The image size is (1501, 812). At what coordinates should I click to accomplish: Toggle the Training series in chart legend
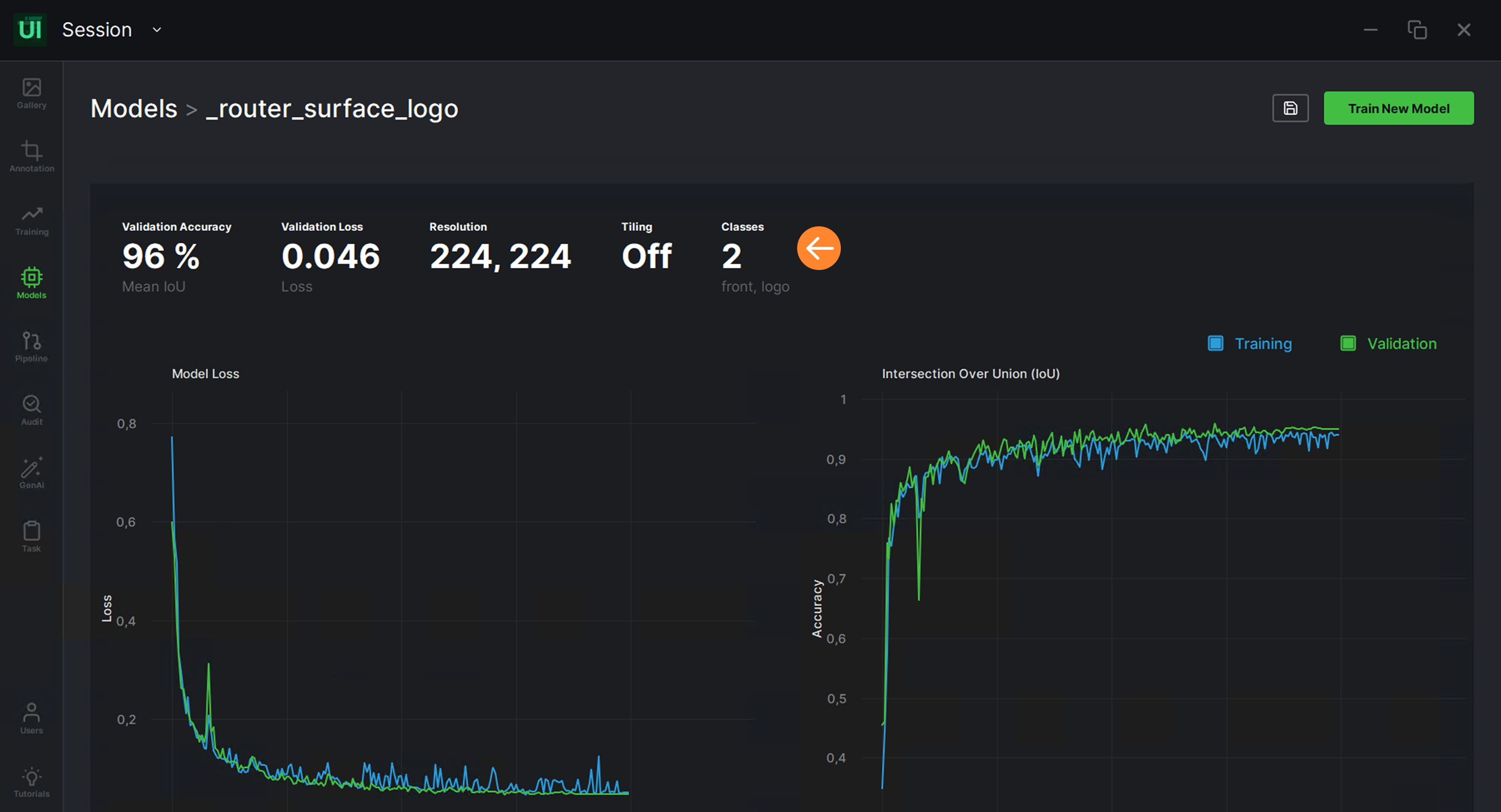click(x=1263, y=343)
